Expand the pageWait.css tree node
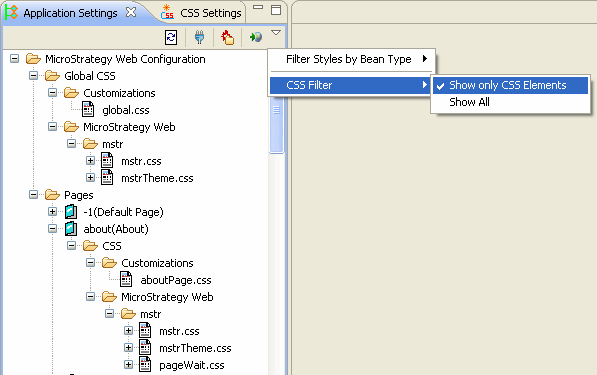Viewport: 597px width, 375px height. click(x=128, y=364)
